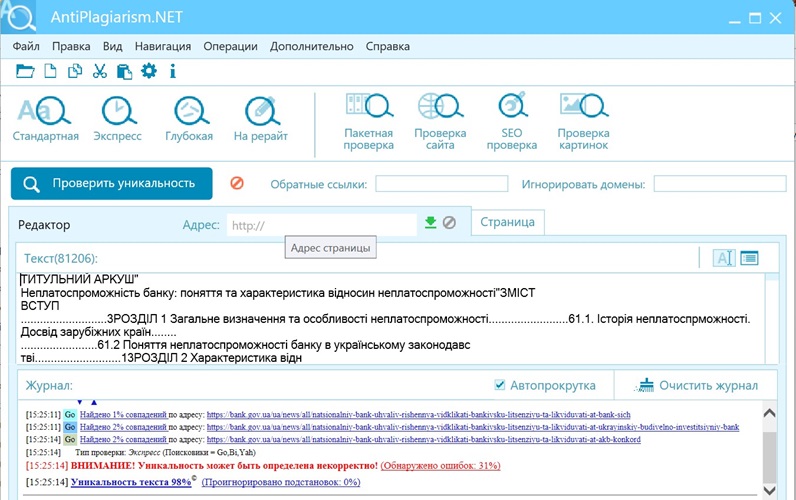Open the Справка menu
Image resolution: width=796 pixels, height=500 pixels.
388,46
